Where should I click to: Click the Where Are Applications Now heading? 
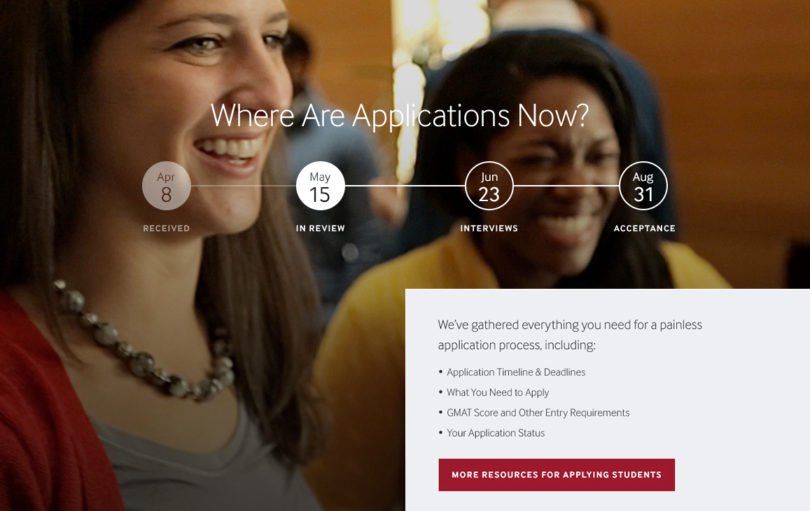tap(400, 116)
